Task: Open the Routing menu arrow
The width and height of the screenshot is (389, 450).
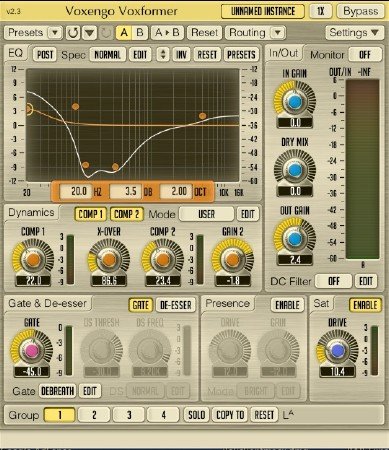Action: 277,33
